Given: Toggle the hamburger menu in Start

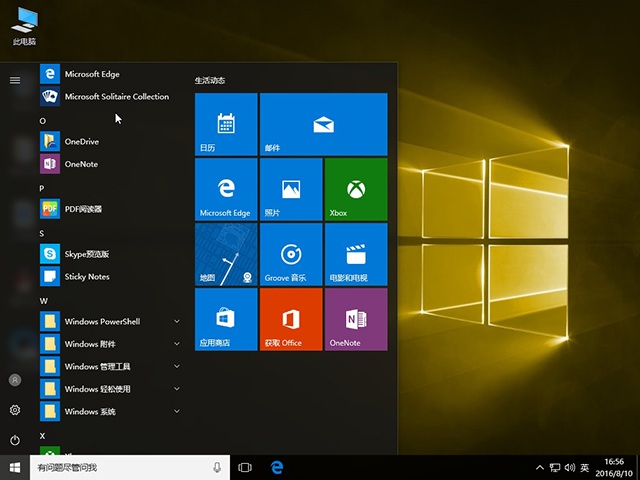Looking at the screenshot, I should [x=15, y=80].
